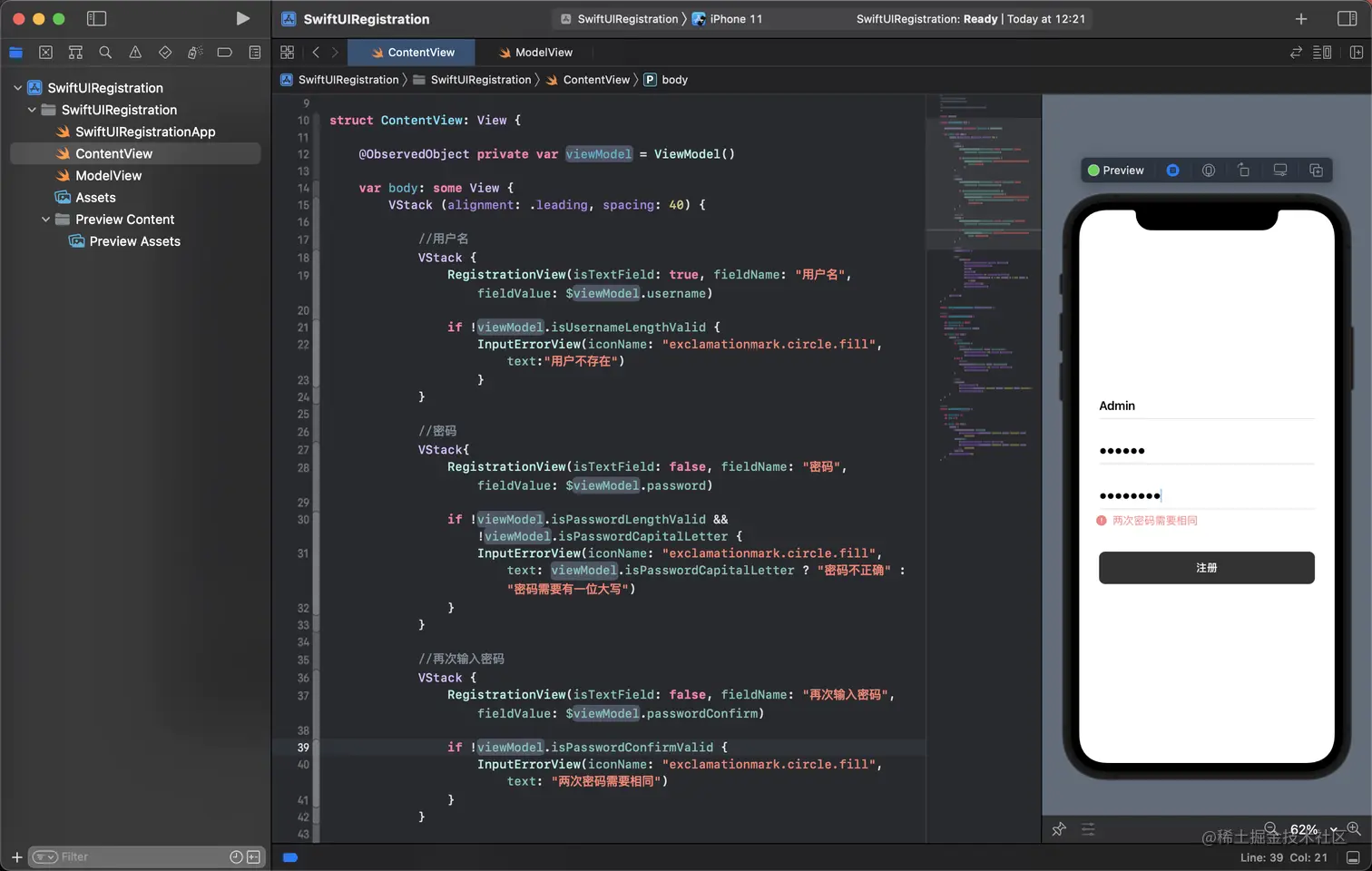Screen dimensions: 1372x871
Task: Click SwiftUIRegistration project in the jump bar
Action: 339,80
